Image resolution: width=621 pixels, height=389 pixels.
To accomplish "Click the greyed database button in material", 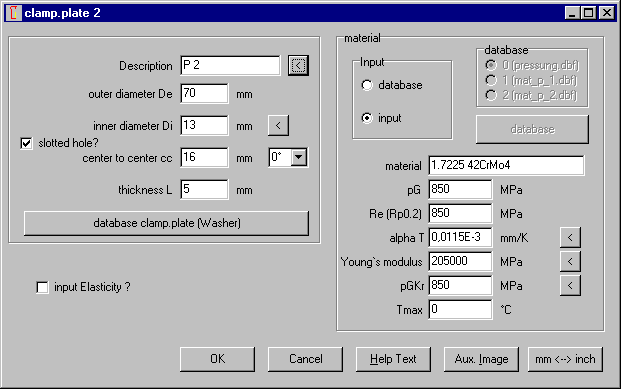I will 532,130.
